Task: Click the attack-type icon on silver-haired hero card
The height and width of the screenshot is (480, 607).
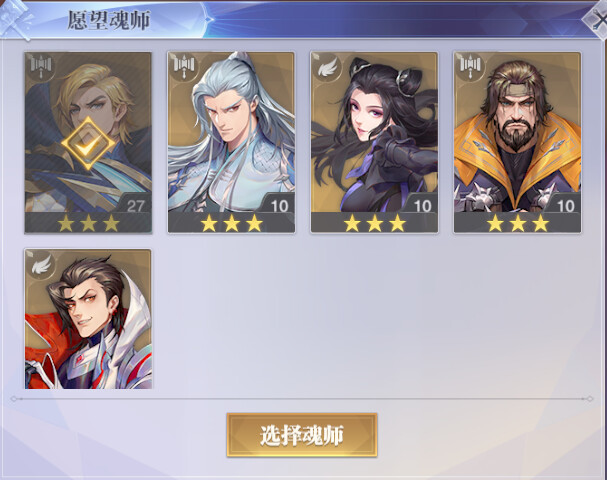Action: pos(184,67)
